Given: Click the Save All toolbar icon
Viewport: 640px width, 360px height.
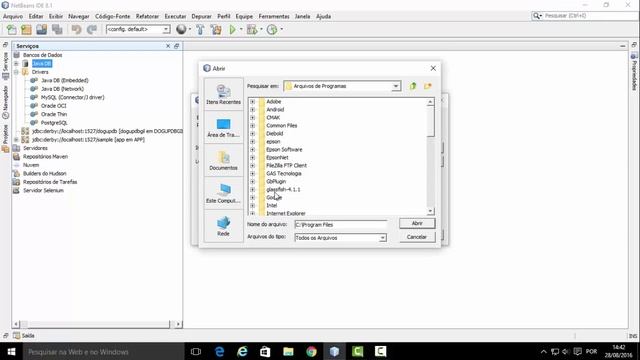Looking at the screenshot, I should (57, 29).
